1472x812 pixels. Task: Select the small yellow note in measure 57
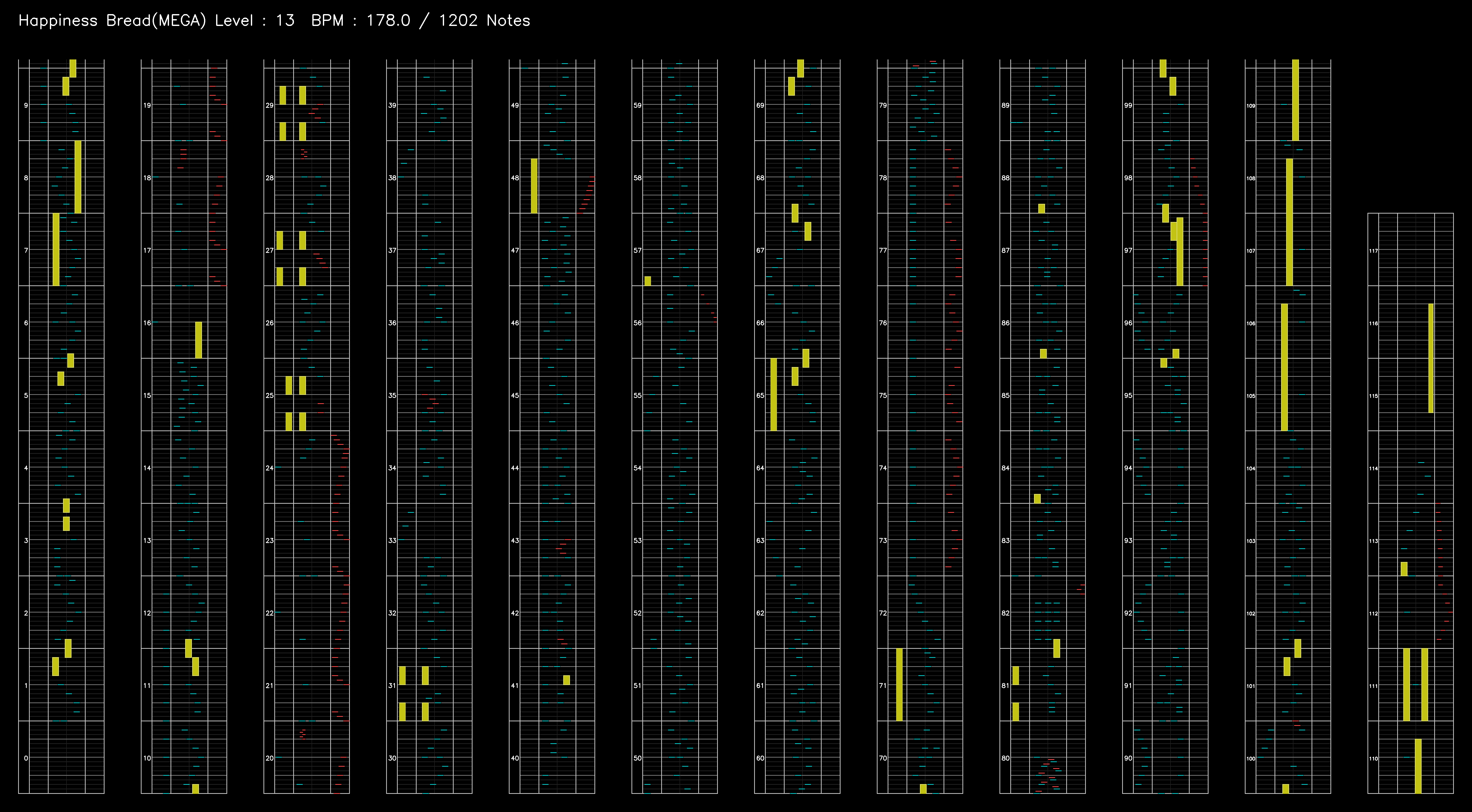point(647,281)
